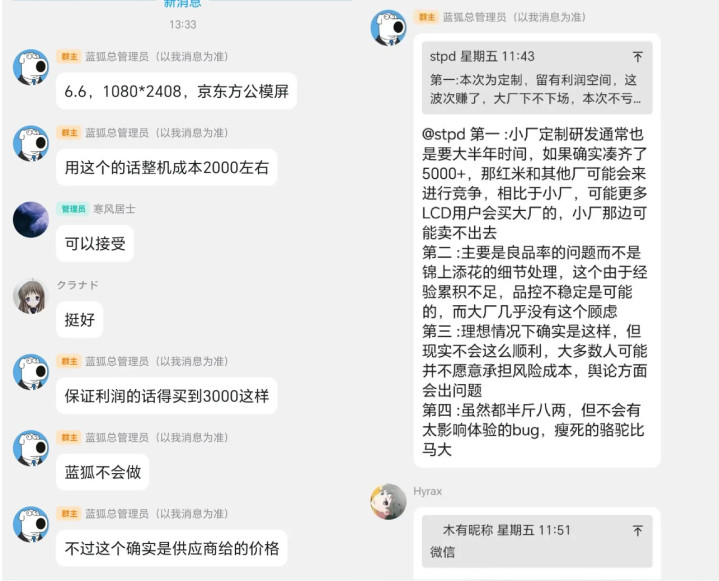Jump to the quoted stpd message via arrow
The height and width of the screenshot is (581, 719).
[x=637, y=57]
